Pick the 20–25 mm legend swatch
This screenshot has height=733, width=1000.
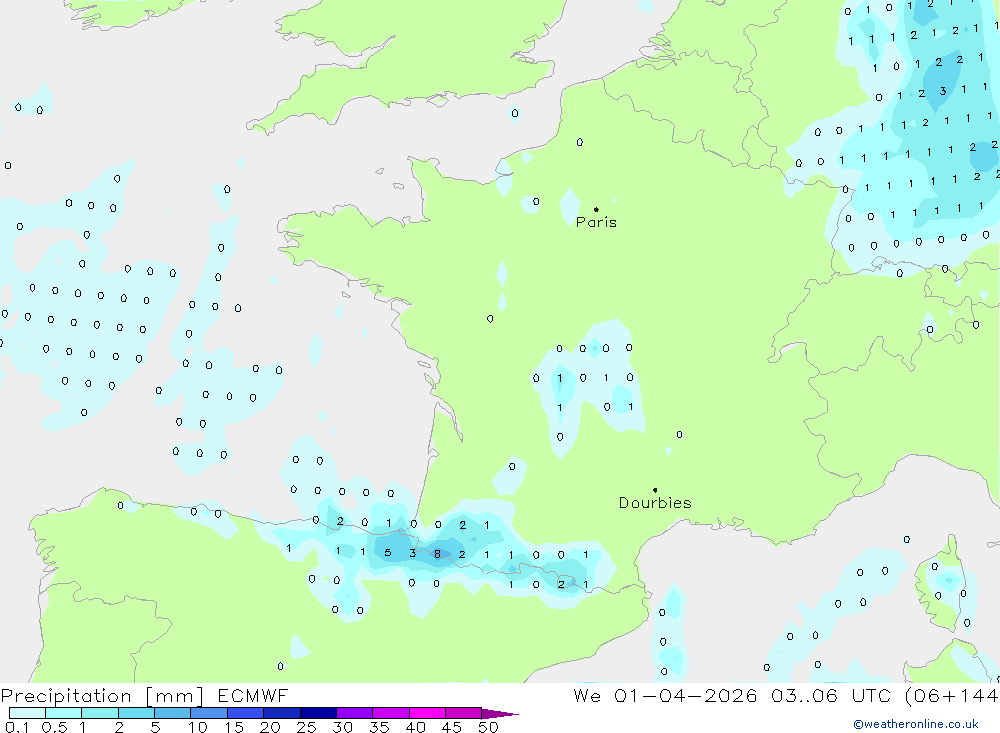(x=282, y=713)
